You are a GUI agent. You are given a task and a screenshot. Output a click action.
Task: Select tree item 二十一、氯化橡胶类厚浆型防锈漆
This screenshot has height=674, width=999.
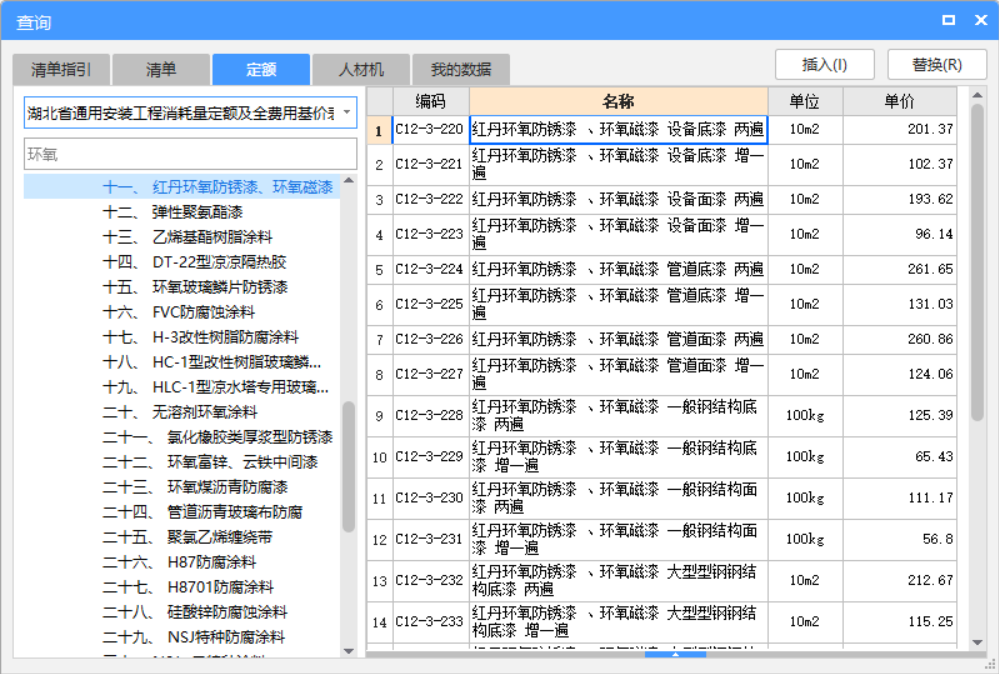point(218,437)
